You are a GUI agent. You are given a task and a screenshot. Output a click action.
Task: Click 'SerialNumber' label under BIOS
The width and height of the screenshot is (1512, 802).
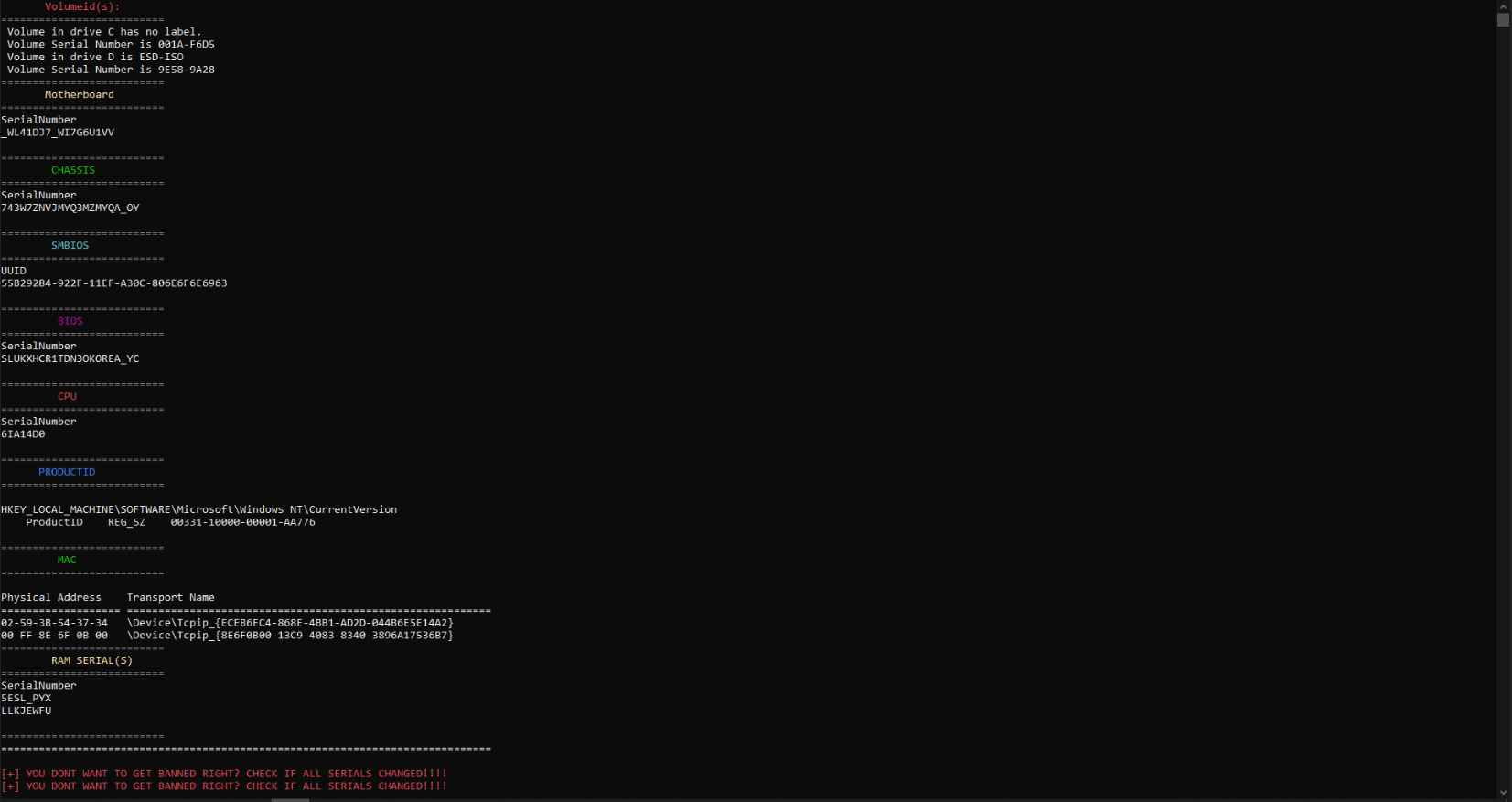point(38,346)
